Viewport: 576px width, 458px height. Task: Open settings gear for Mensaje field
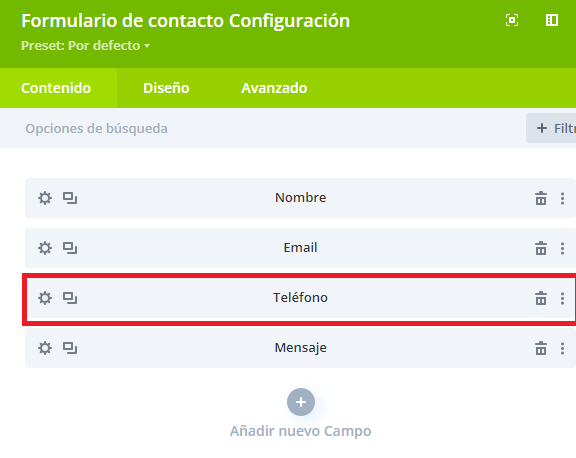coord(45,348)
